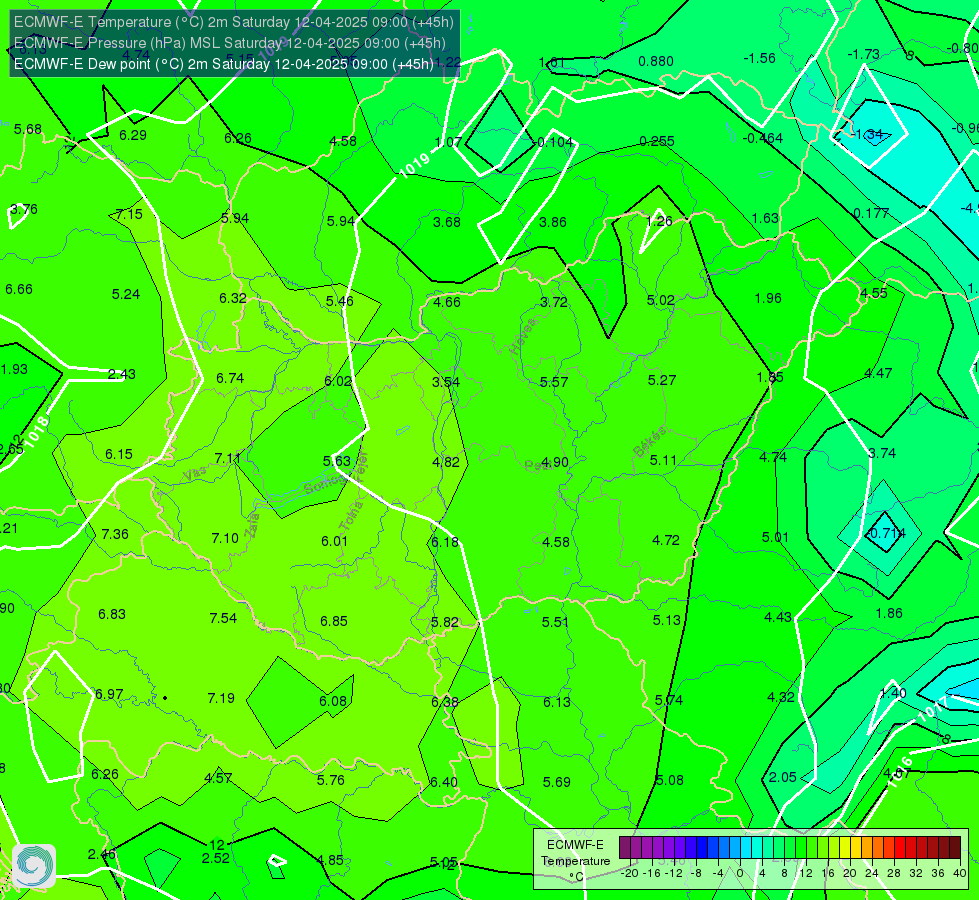
Task: Click the ECMWF swirl logo icon
Action: 34,866
